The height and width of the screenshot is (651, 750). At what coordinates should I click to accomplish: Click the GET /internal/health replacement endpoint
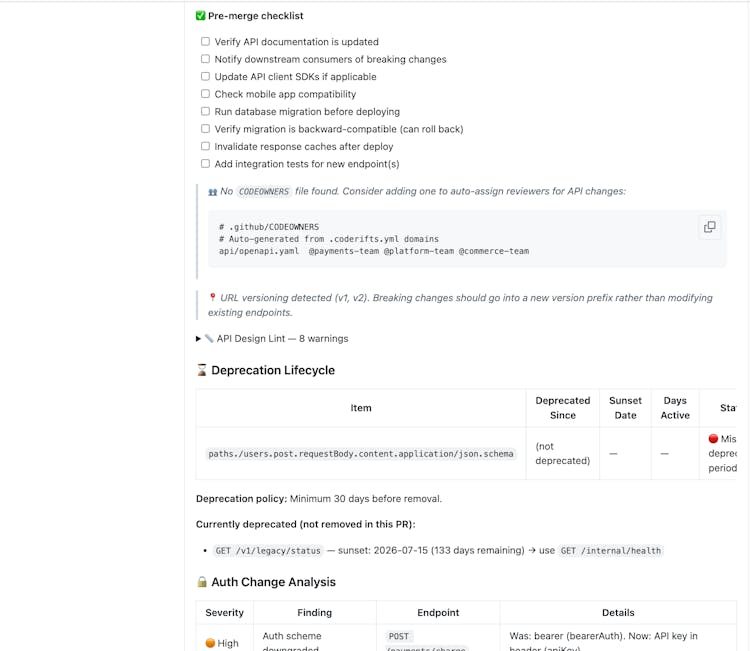coord(610,551)
